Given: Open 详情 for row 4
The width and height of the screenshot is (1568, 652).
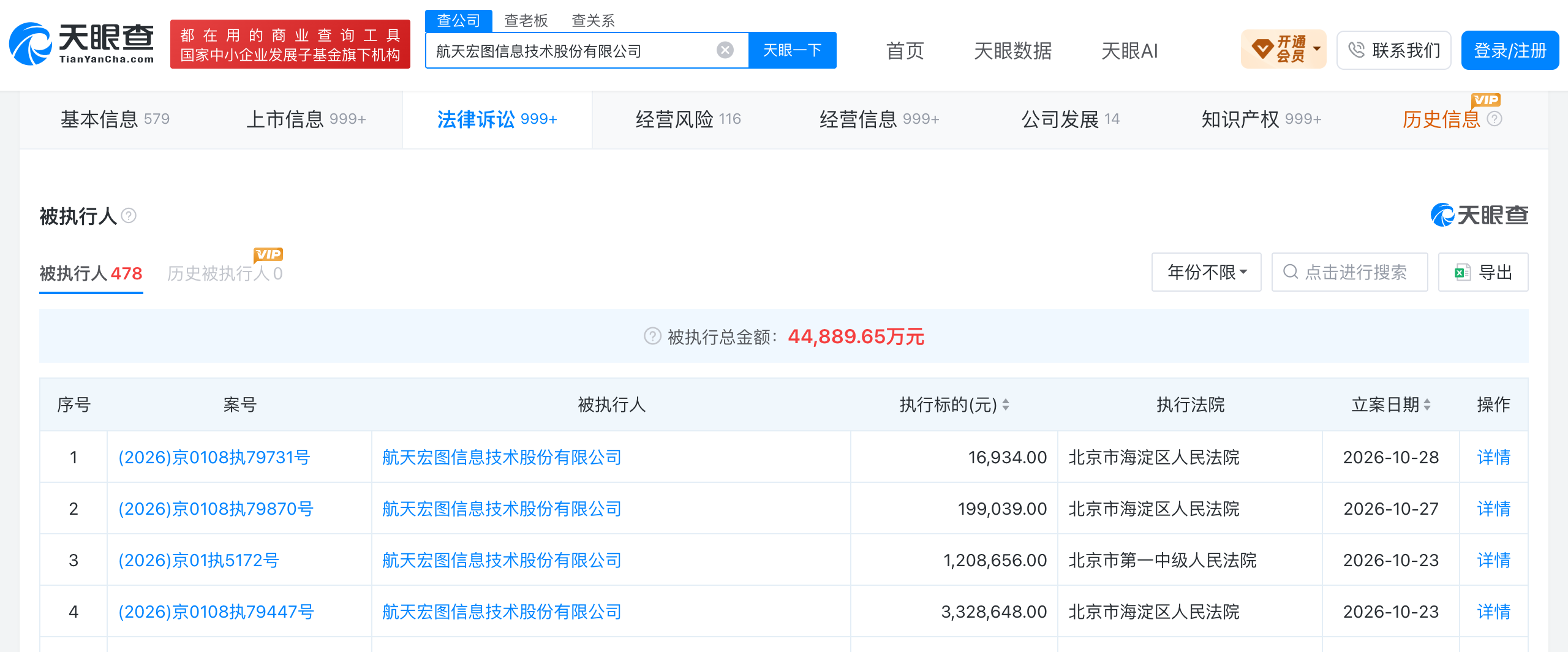Looking at the screenshot, I should [x=1493, y=612].
